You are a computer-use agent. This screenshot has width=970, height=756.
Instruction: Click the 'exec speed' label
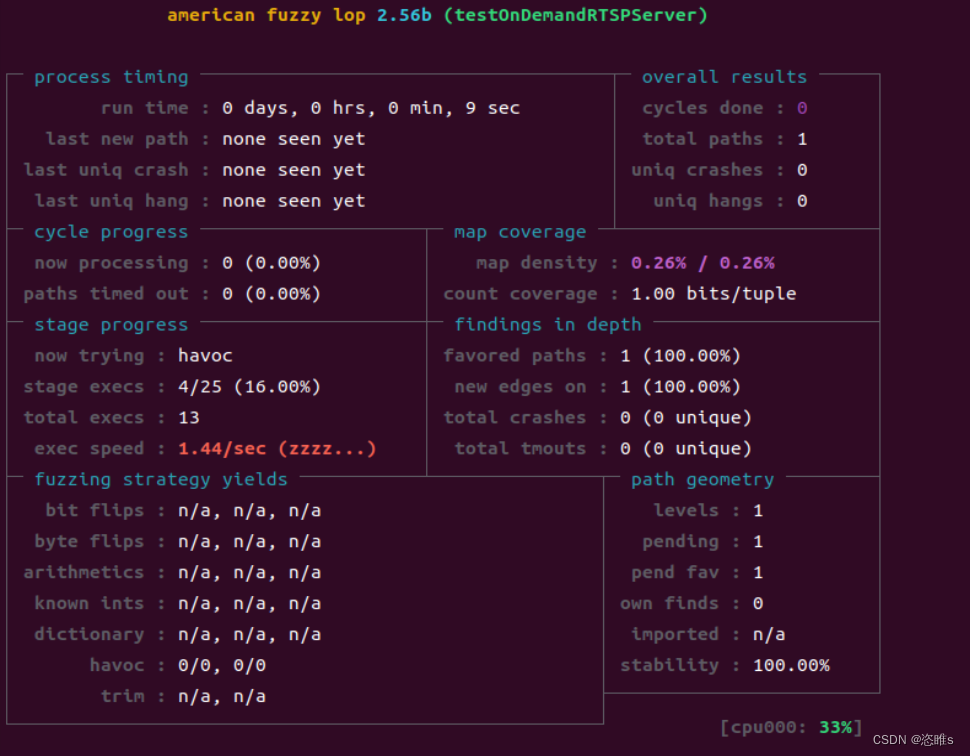pyautogui.click(x=89, y=449)
